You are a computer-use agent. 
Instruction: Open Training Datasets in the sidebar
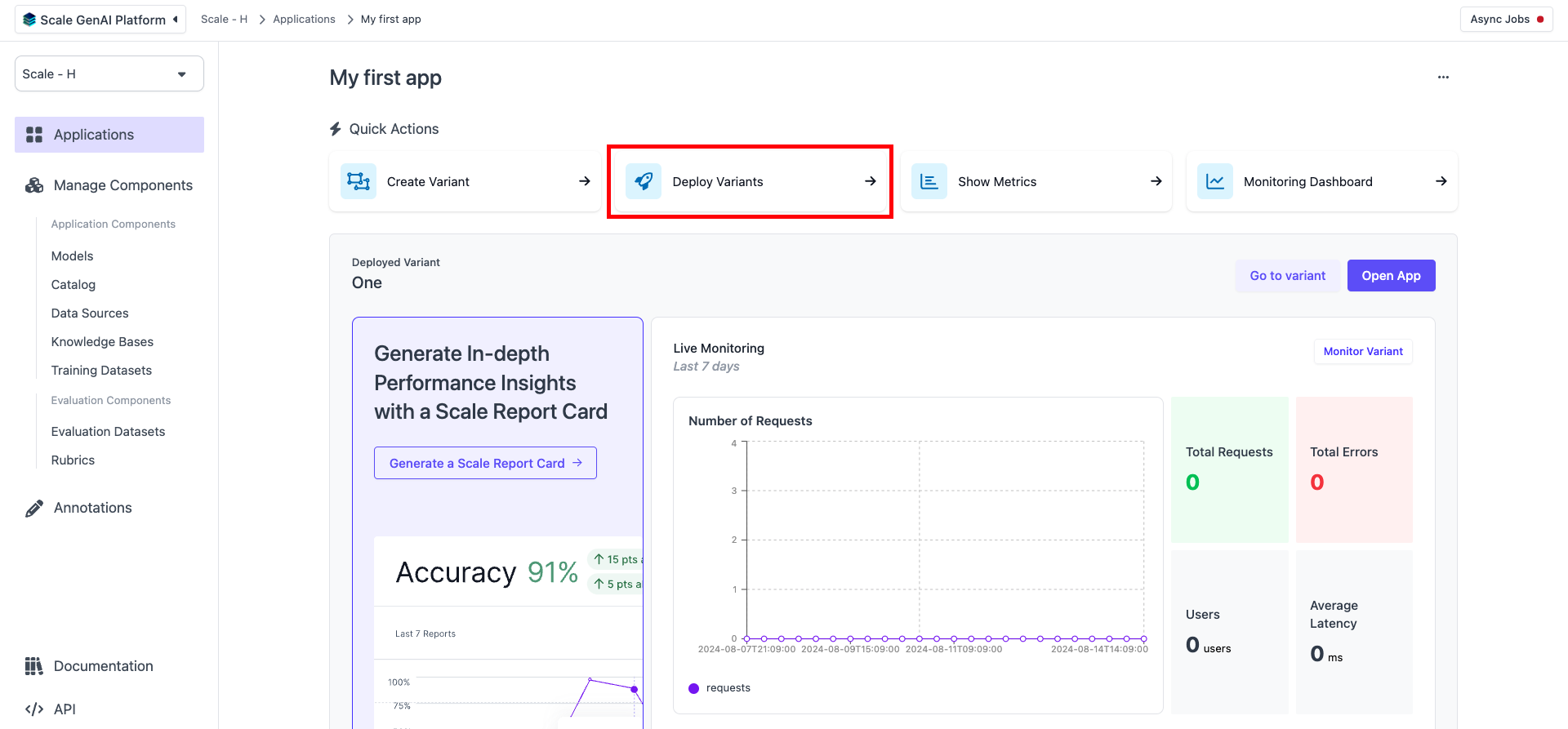click(101, 371)
